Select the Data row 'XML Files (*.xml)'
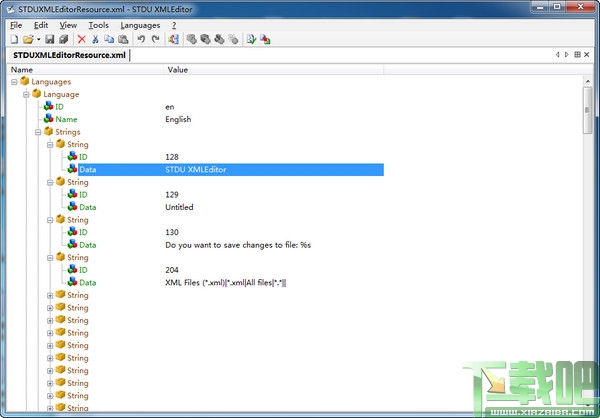The height and width of the screenshot is (418, 600). pos(88,283)
